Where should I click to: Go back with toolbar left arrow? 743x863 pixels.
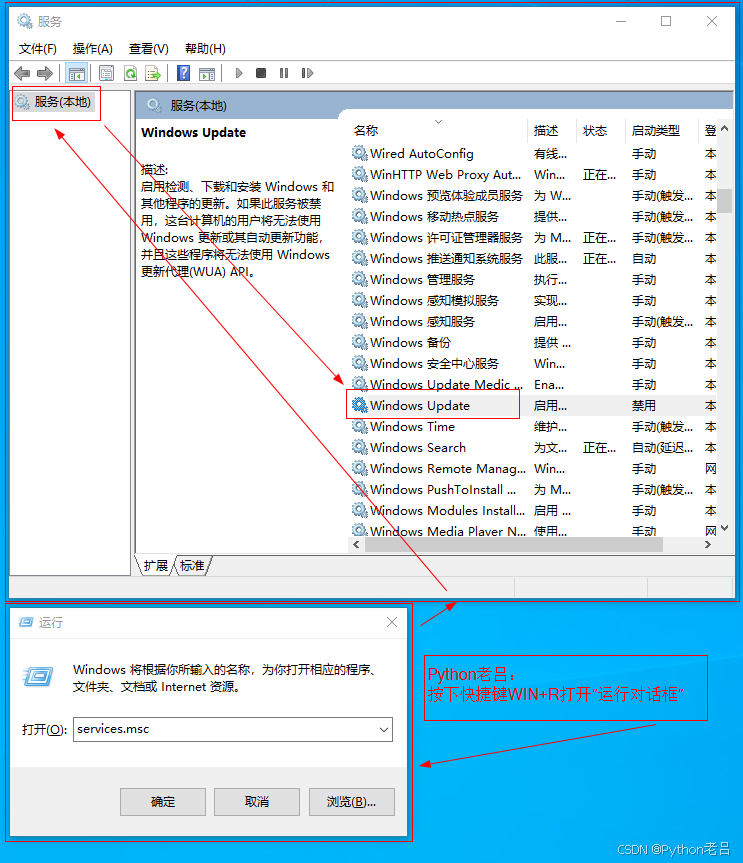[x=22, y=73]
